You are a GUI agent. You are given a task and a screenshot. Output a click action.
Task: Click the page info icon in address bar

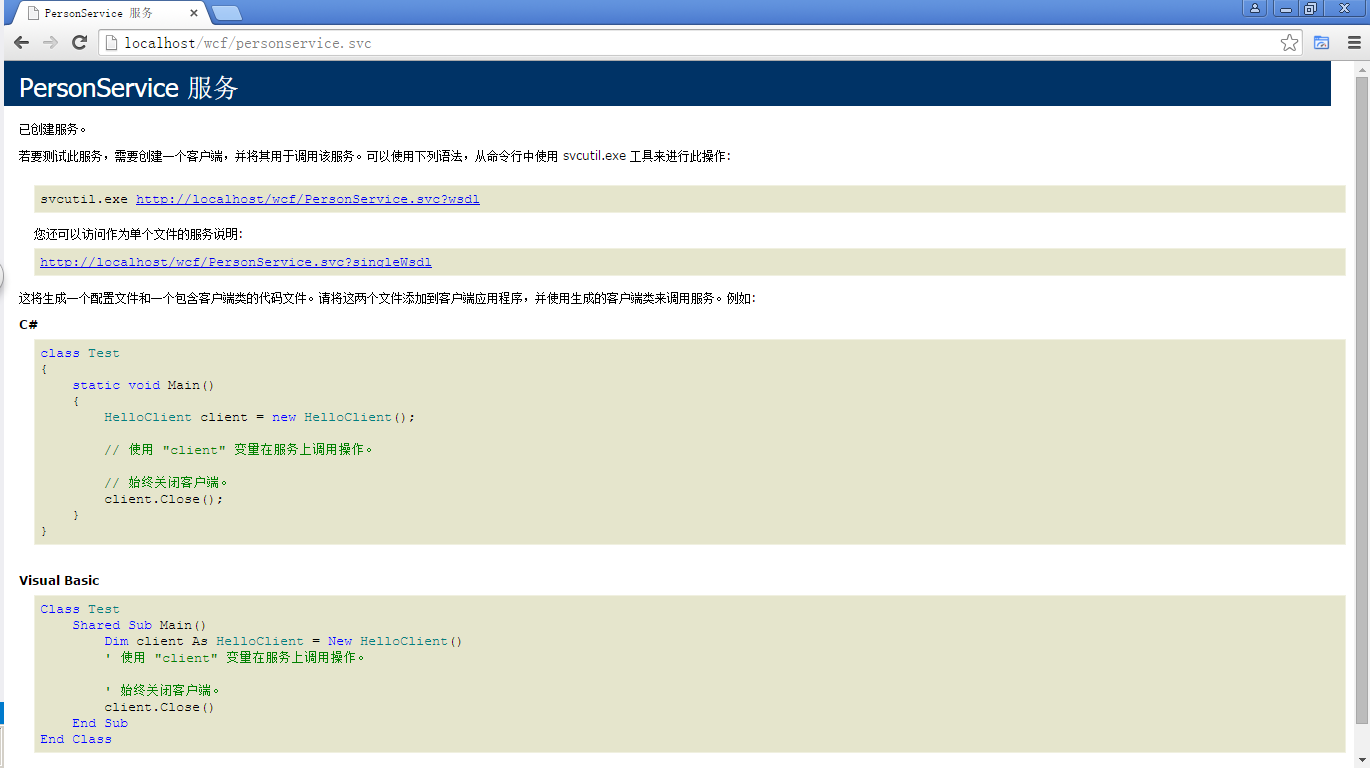(111, 43)
